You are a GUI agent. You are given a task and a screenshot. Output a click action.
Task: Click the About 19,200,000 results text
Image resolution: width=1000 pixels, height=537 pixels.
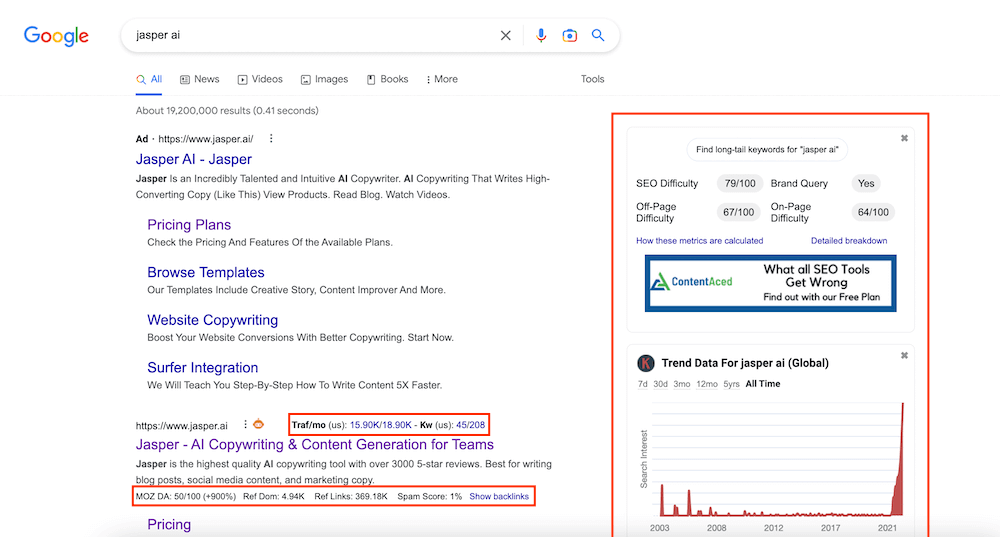(227, 110)
